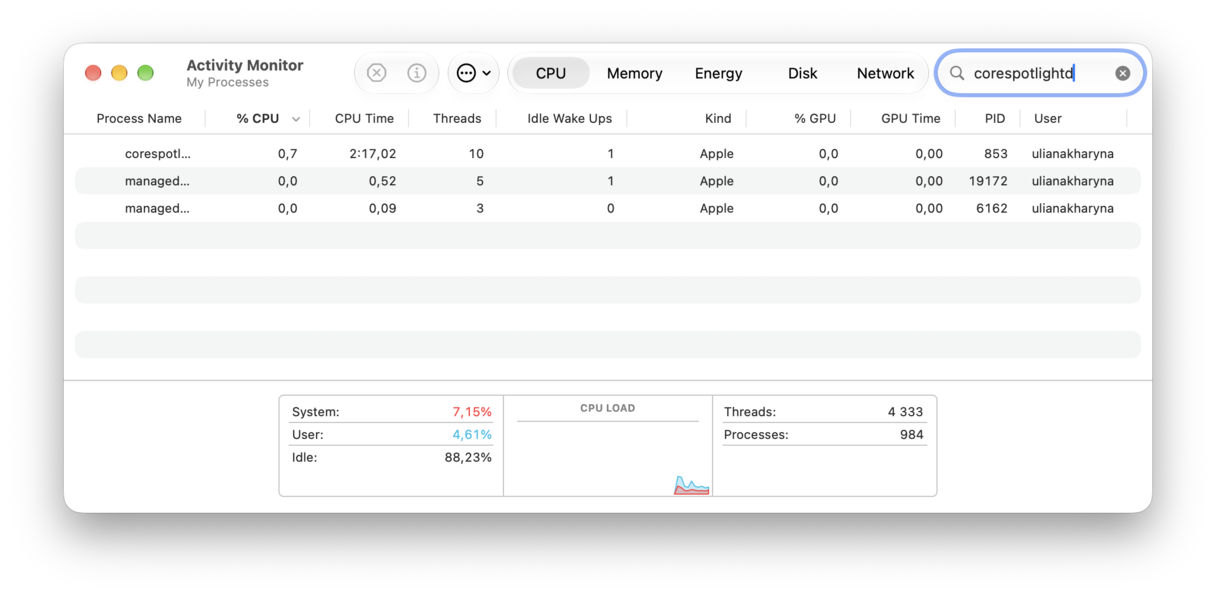
Task: Switch to the Network tab
Action: point(885,73)
